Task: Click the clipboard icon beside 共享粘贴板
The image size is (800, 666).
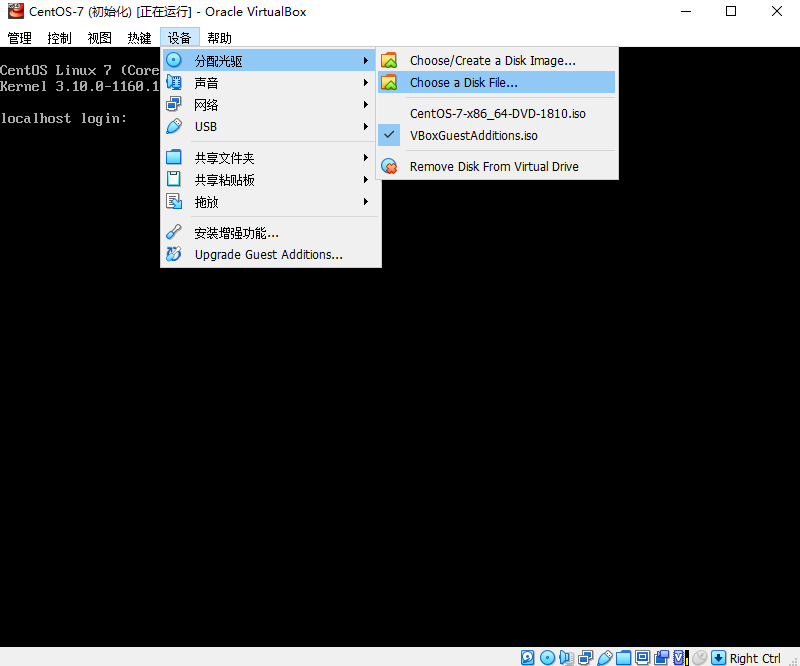Action: [174, 179]
